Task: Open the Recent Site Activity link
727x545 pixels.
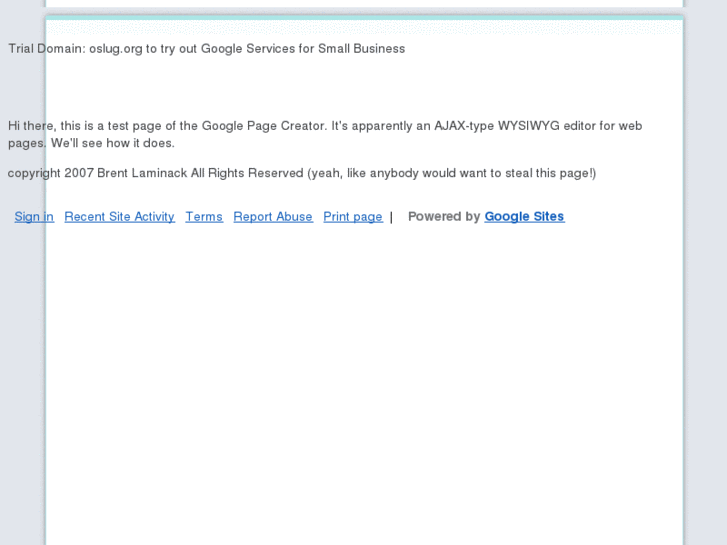Action: point(119,217)
